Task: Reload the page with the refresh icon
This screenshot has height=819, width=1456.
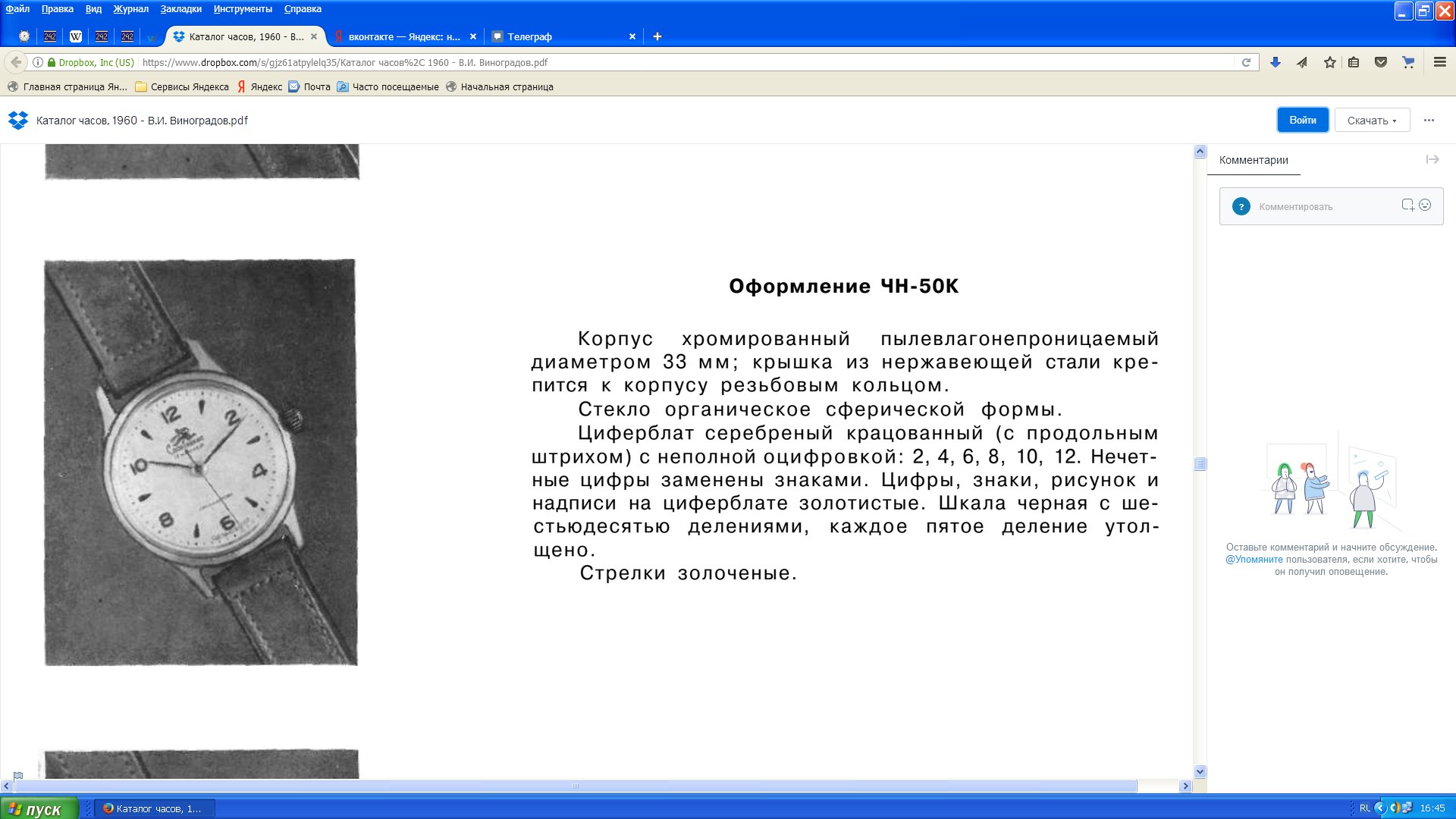Action: pos(1246,62)
